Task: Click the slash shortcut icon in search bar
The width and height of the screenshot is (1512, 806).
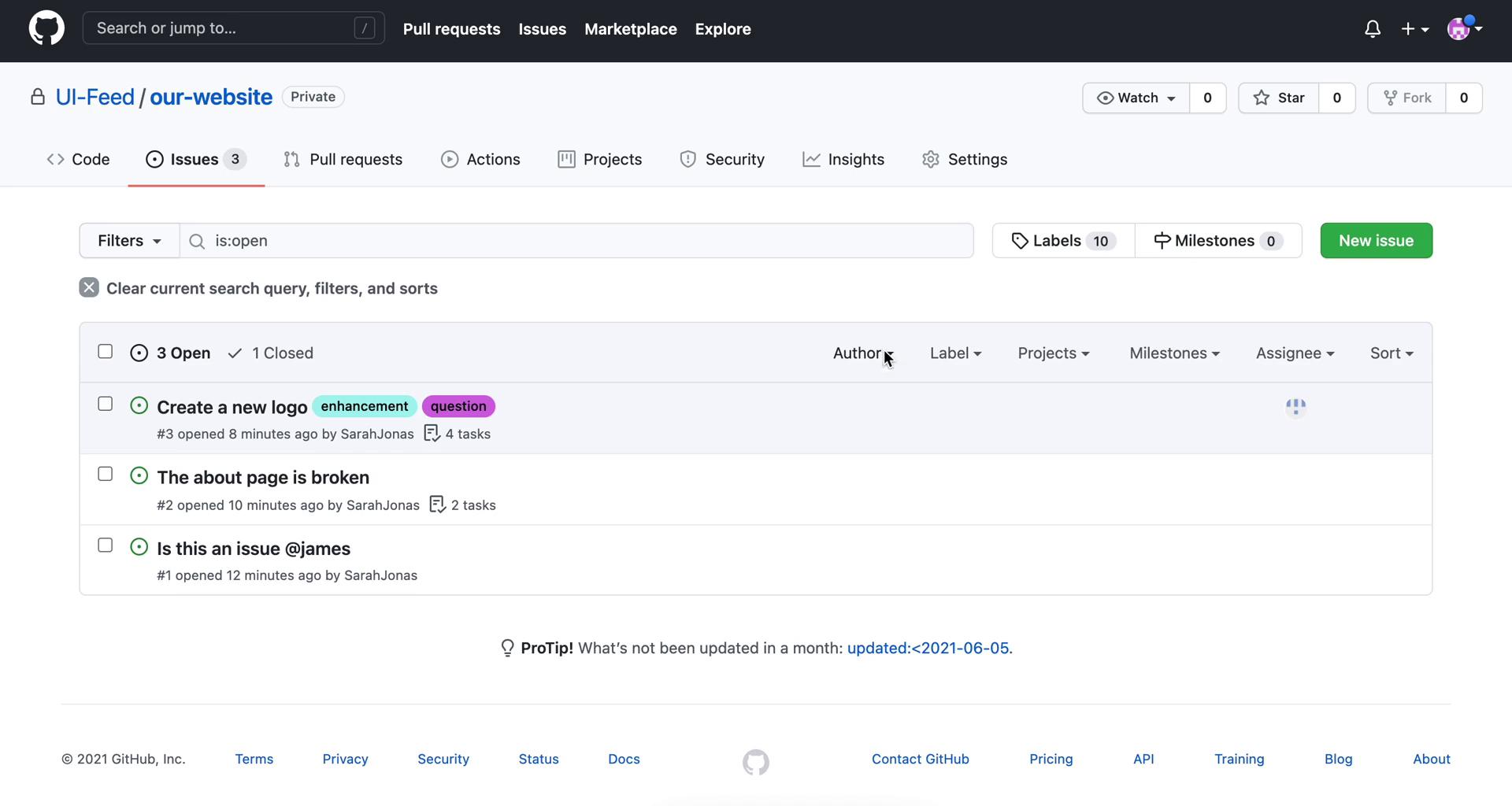Action: click(364, 28)
